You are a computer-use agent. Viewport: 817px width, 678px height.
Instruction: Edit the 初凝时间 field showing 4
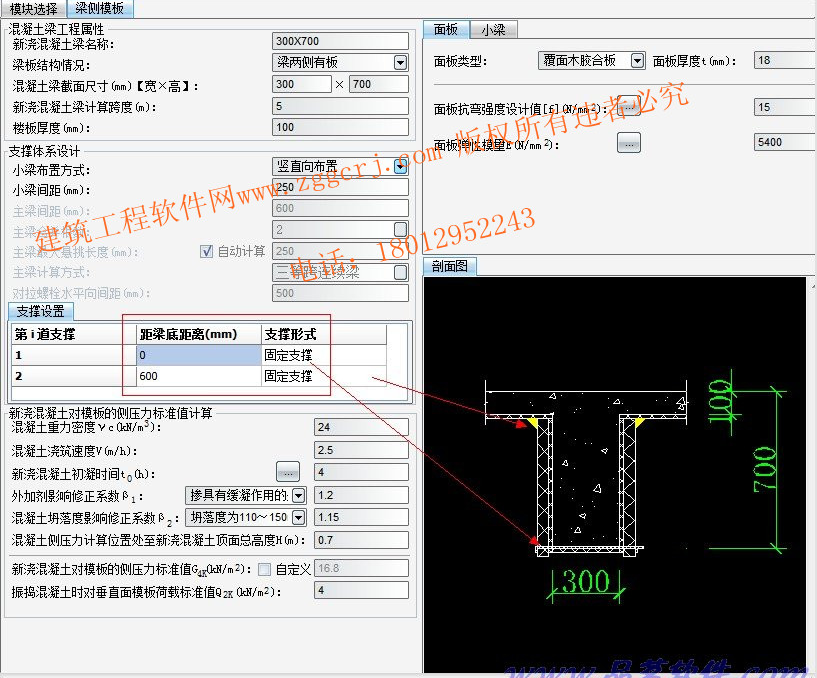pos(361,472)
